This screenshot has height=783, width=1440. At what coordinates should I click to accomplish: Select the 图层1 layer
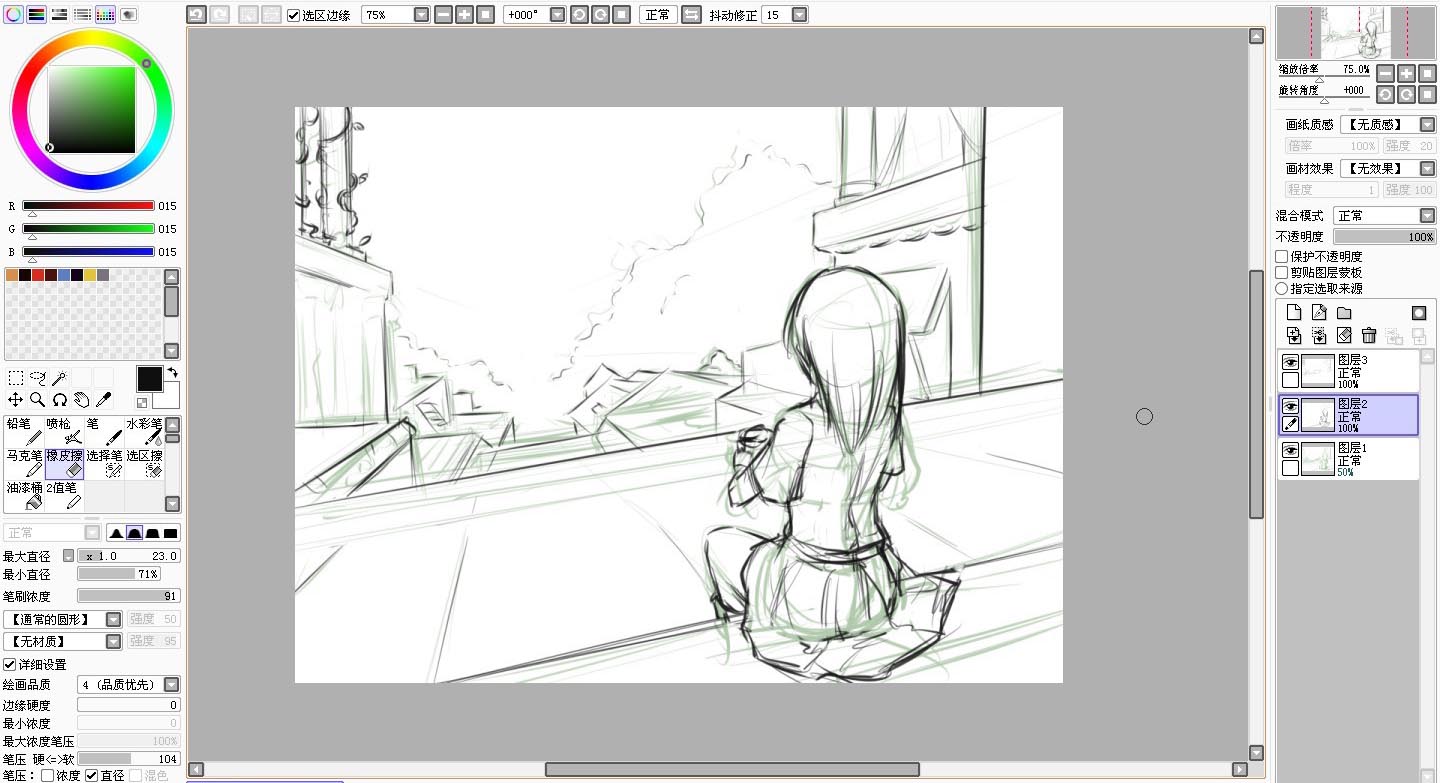point(1348,460)
